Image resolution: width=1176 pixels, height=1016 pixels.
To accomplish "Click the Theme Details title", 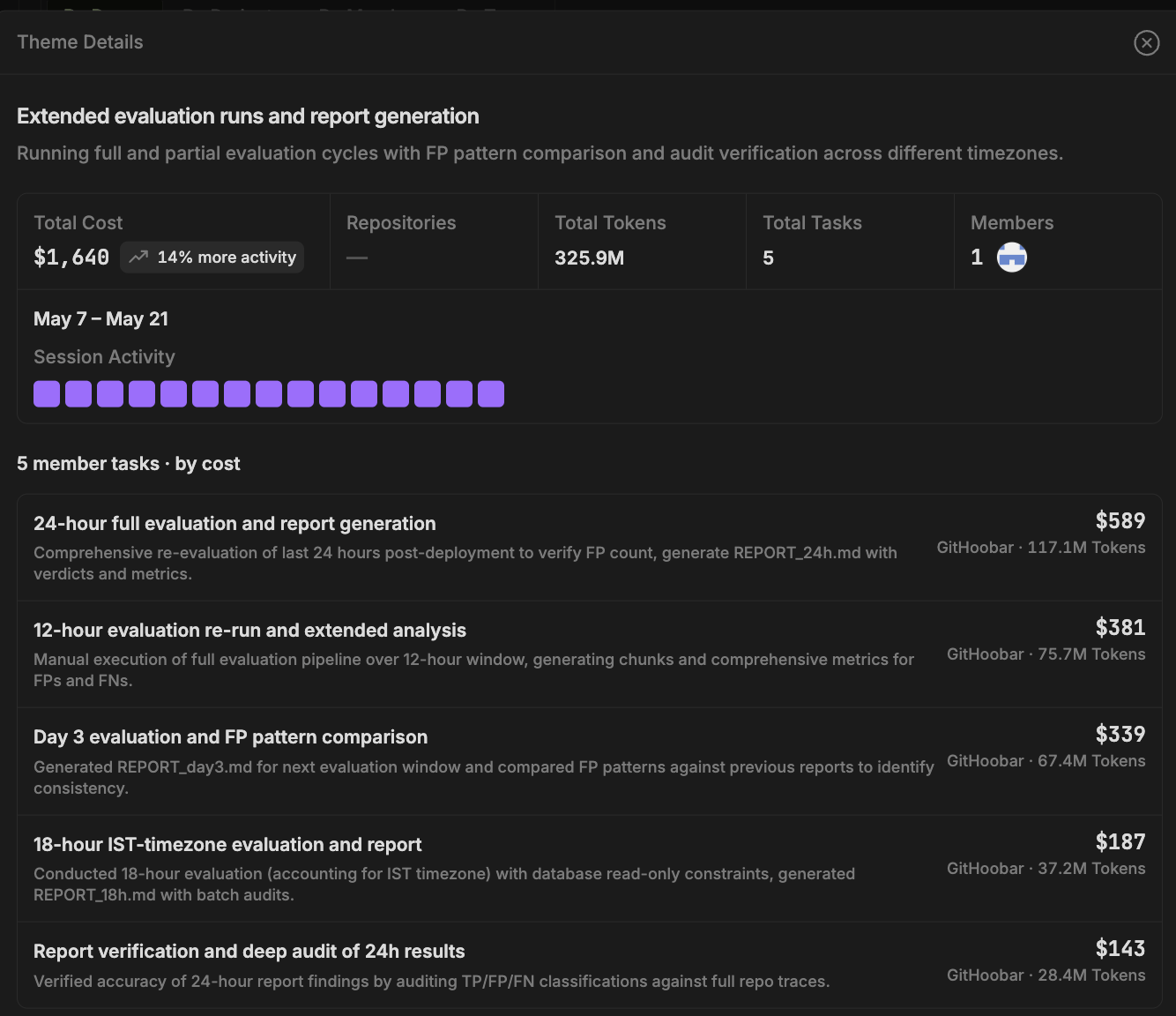I will coord(80,42).
